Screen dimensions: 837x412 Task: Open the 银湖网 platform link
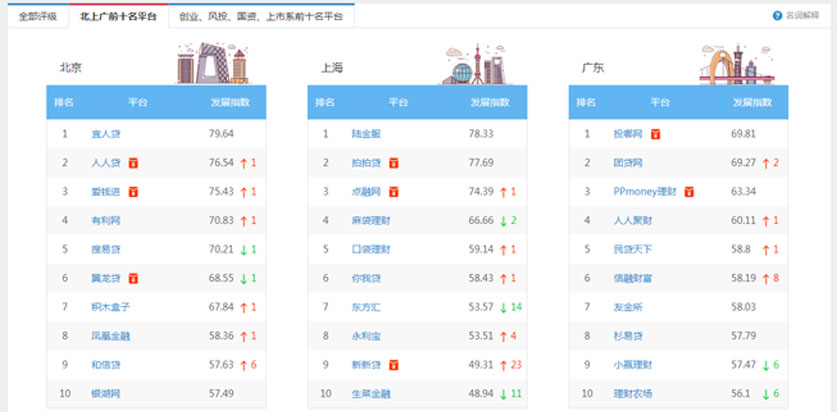(x=106, y=394)
